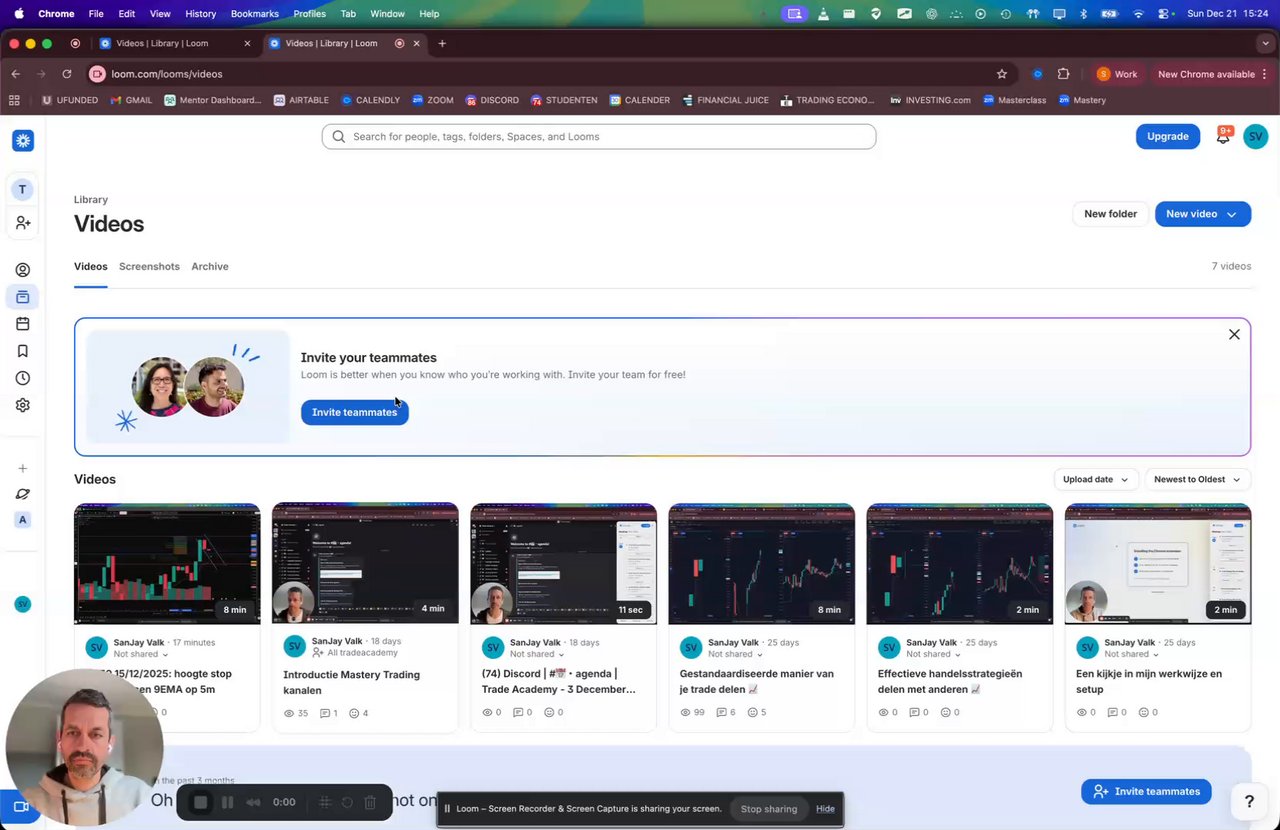This screenshot has height=830, width=1280.
Task: Select the Videos tab under Library
Action: [90, 267]
